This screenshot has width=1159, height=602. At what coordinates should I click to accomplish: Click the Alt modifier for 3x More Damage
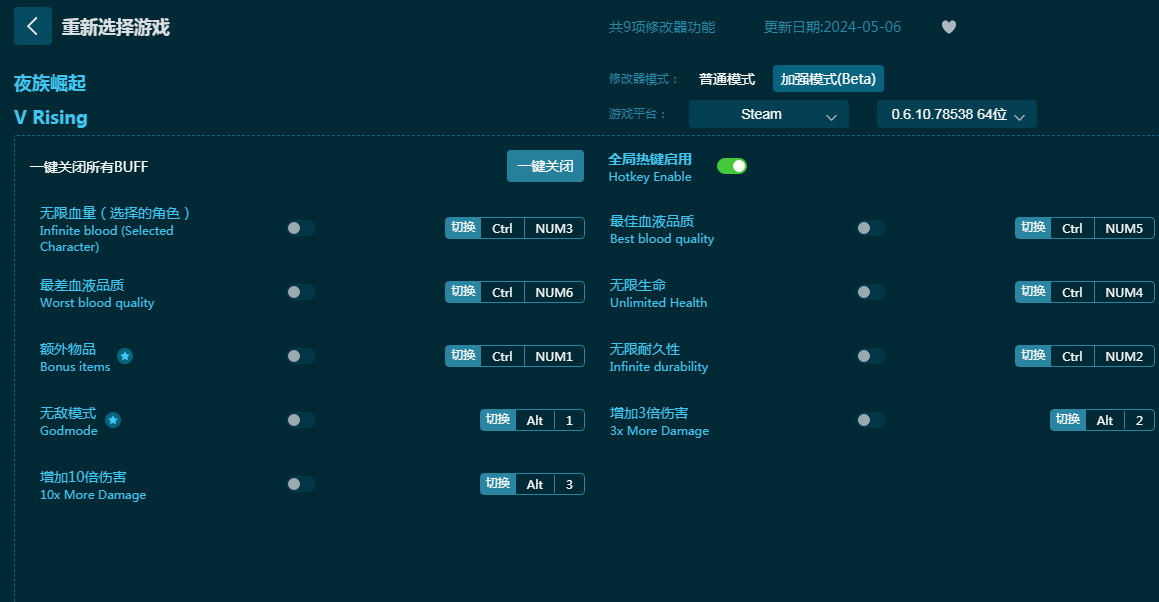1105,420
